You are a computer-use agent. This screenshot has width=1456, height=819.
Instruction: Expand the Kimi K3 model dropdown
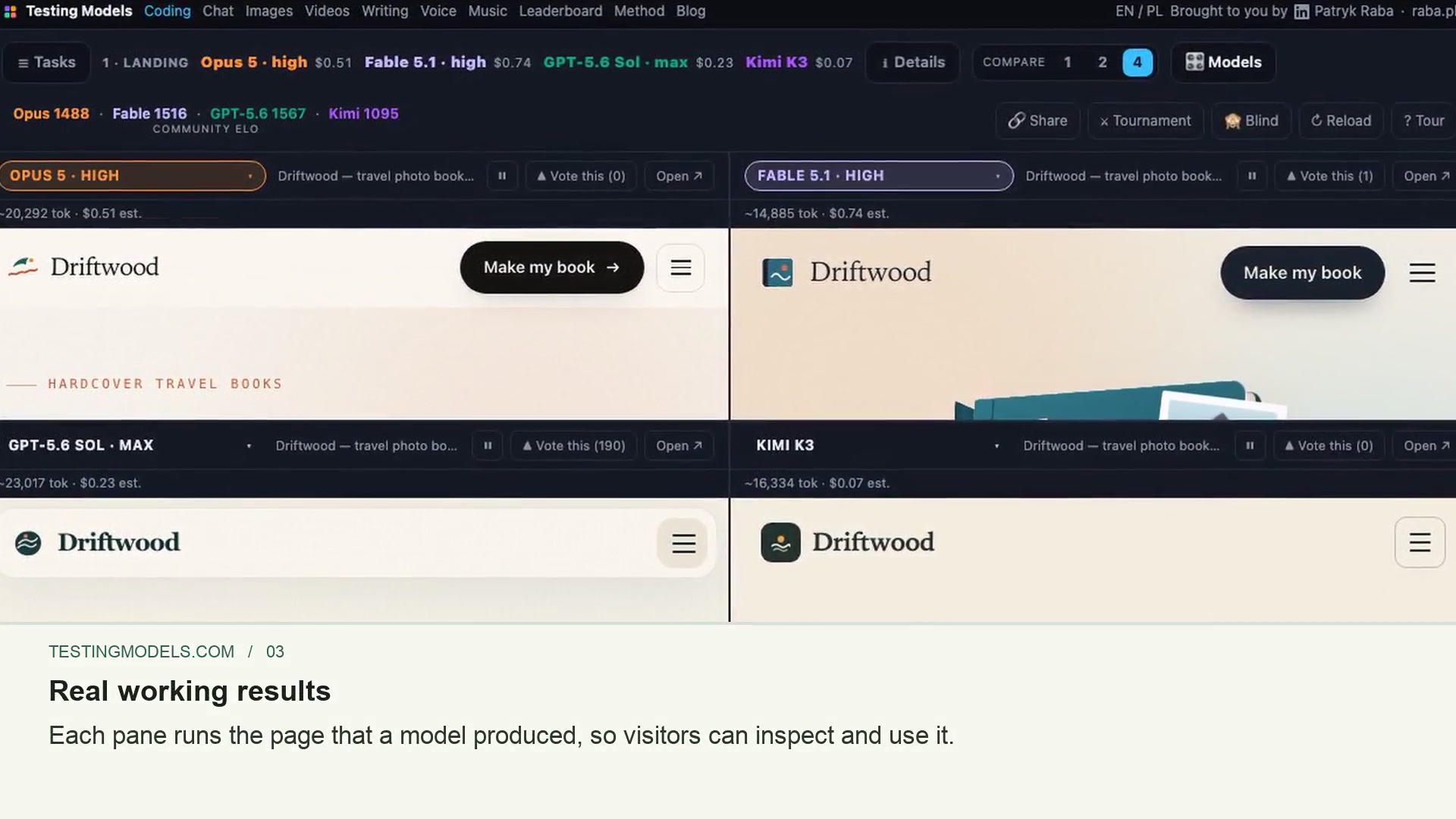point(878,446)
